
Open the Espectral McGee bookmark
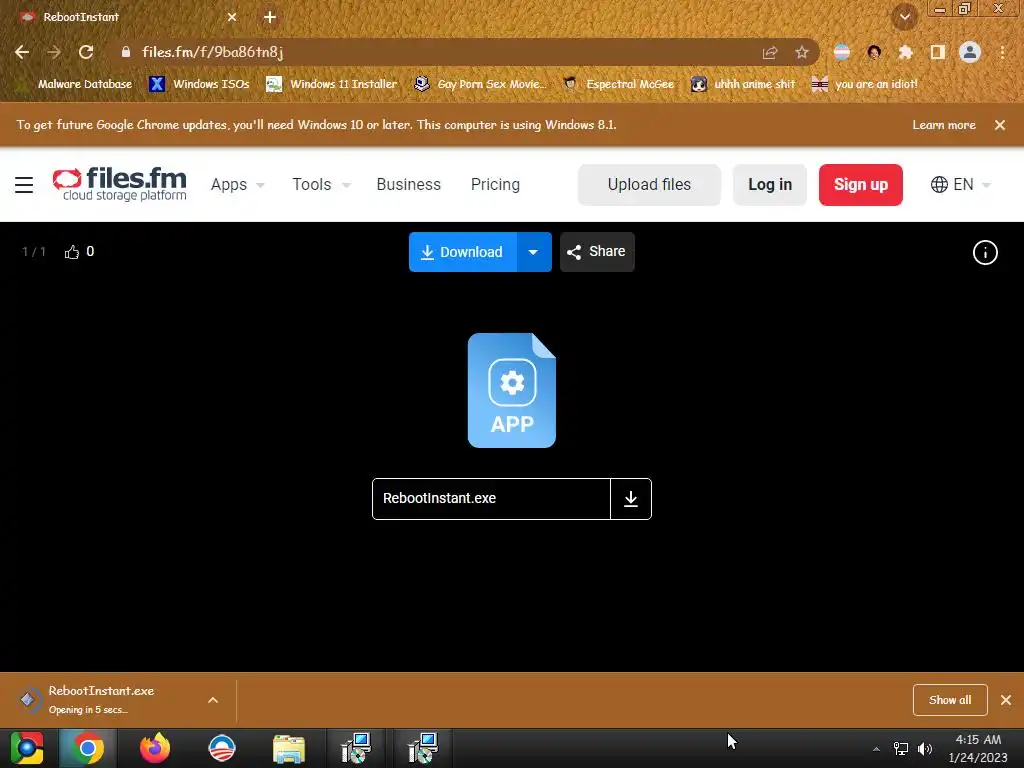[618, 84]
